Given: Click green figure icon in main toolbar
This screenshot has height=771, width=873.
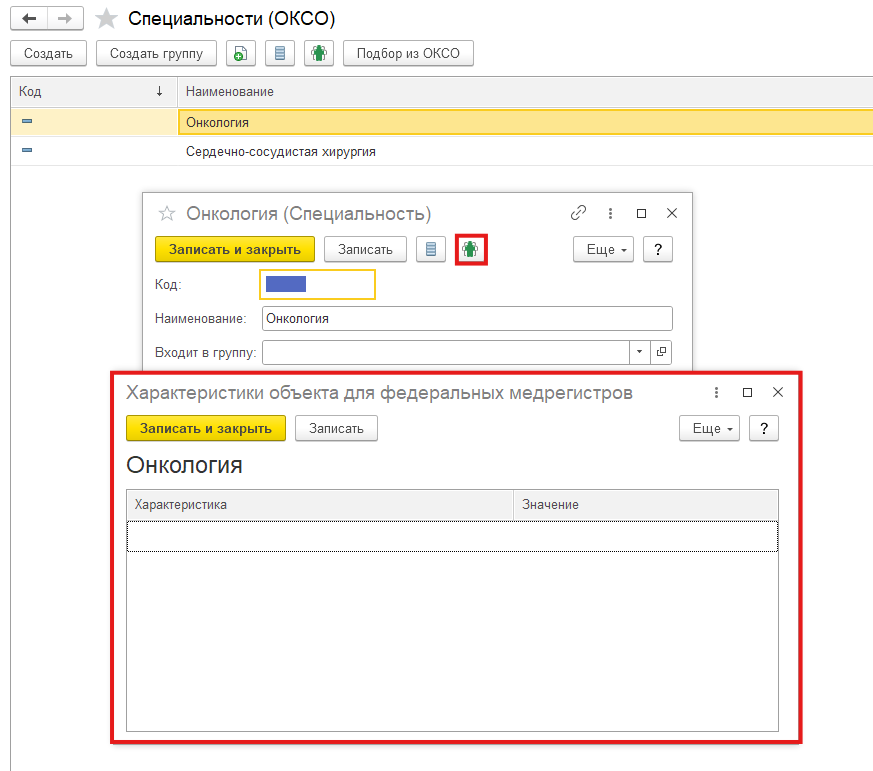Looking at the screenshot, I should tap(318, 53).
